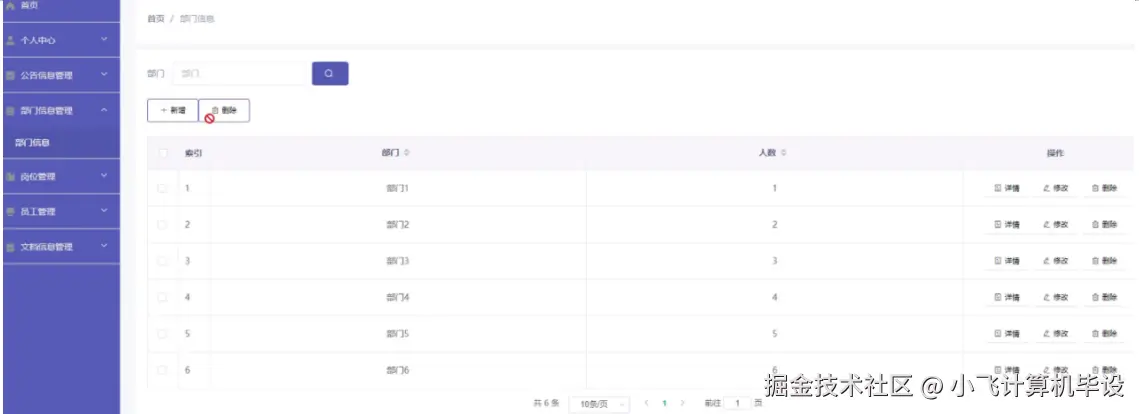1139x414 pixels.
Task: Click 修改 for 部门1 row
Action: tap(1055, 188)
